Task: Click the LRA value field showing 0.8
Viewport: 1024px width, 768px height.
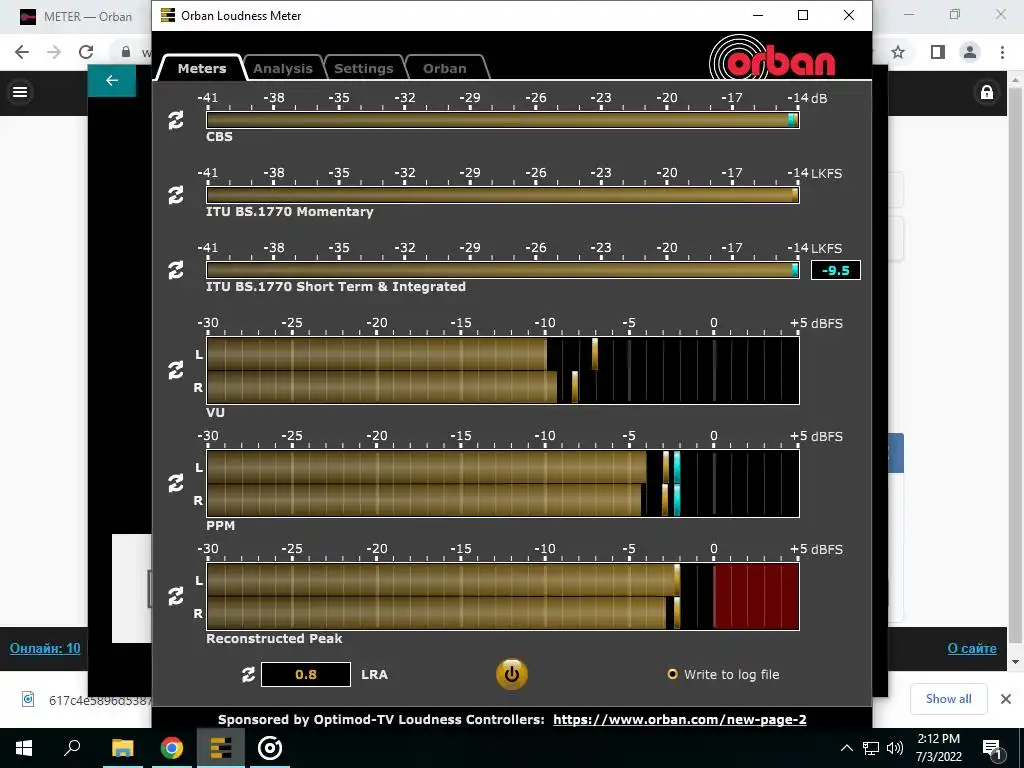Action: pyautogui.click(x=306, y=675)
